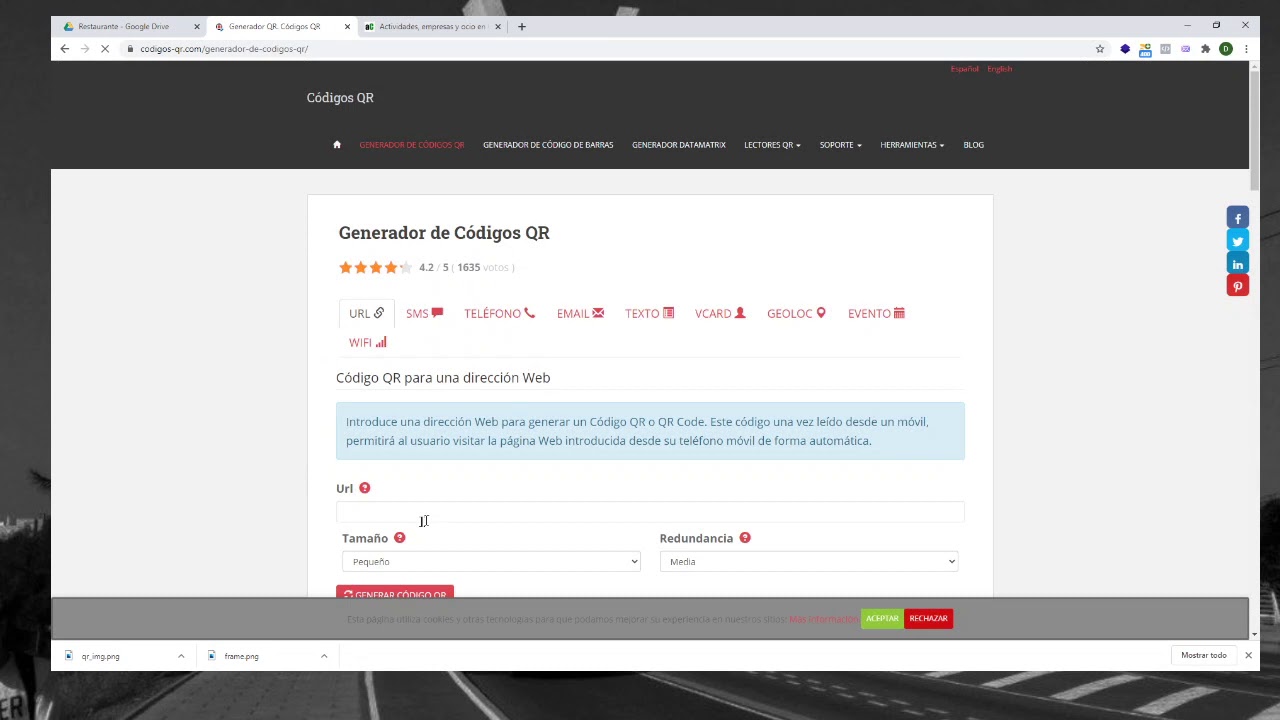This screenshot has width=1280, height=720.
Task: Open the Facebook share button
Action: click(x=1238, y=218)
